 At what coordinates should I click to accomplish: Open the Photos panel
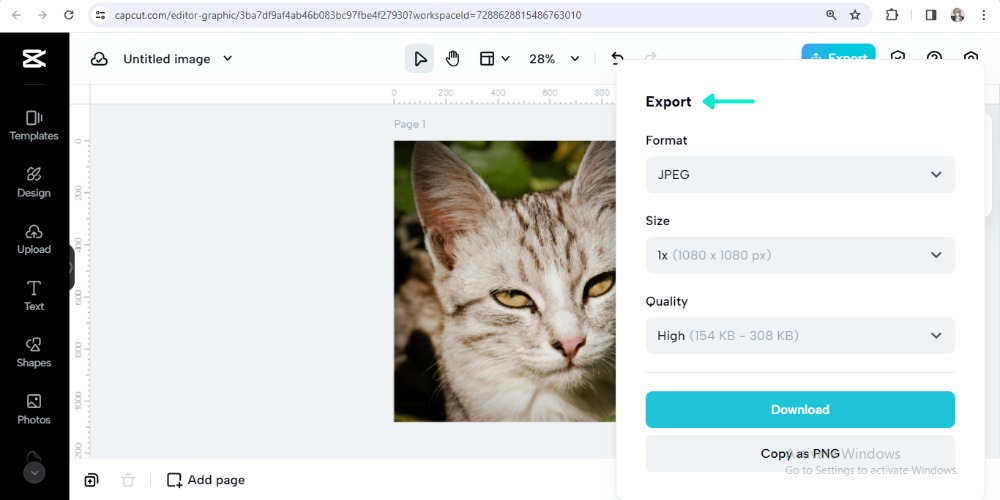point(34,409)
